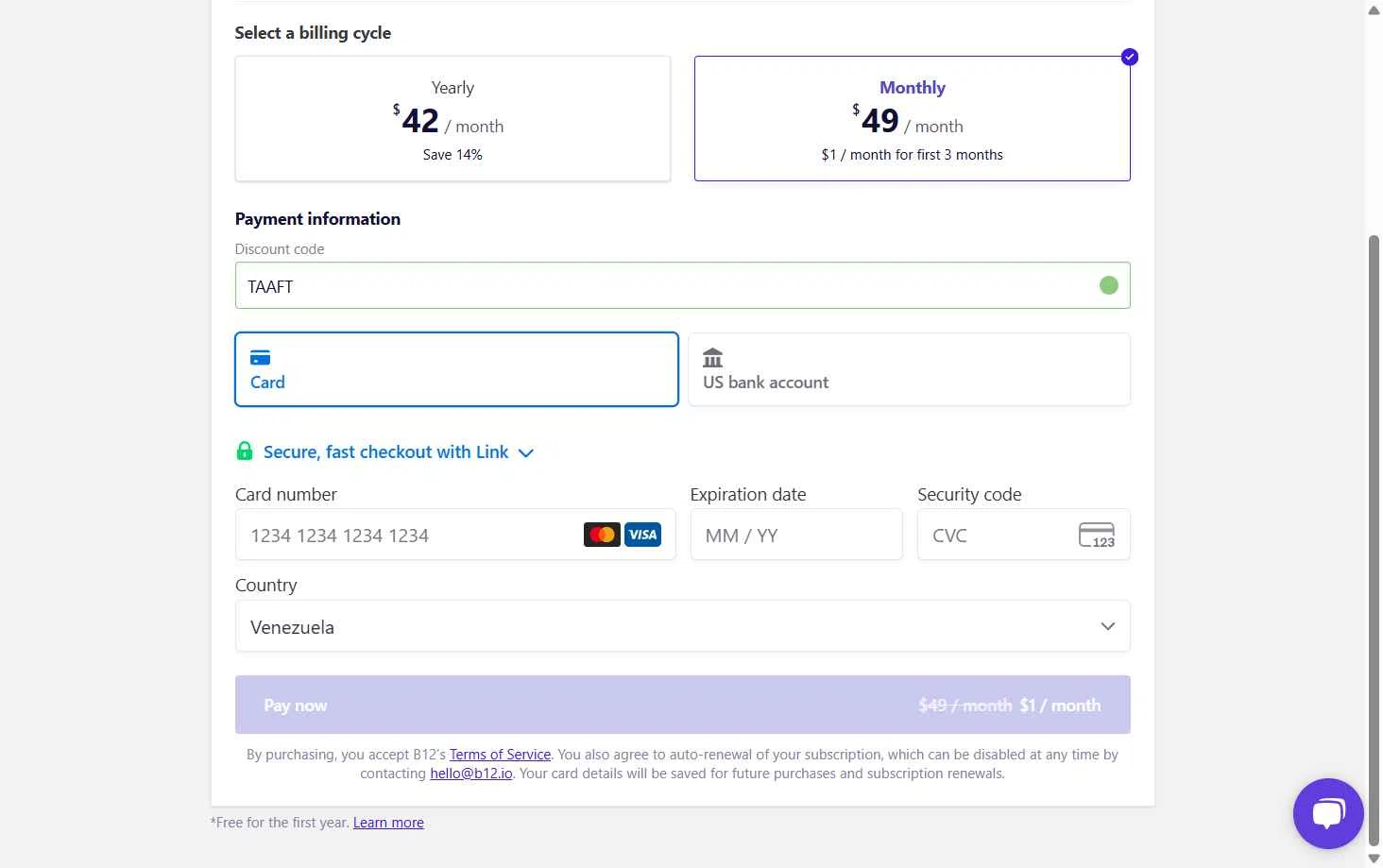Screen dimensions: 1383x868
Task: Click the vertical scrollbar thumb
Action: click(x=1374, y=541)
